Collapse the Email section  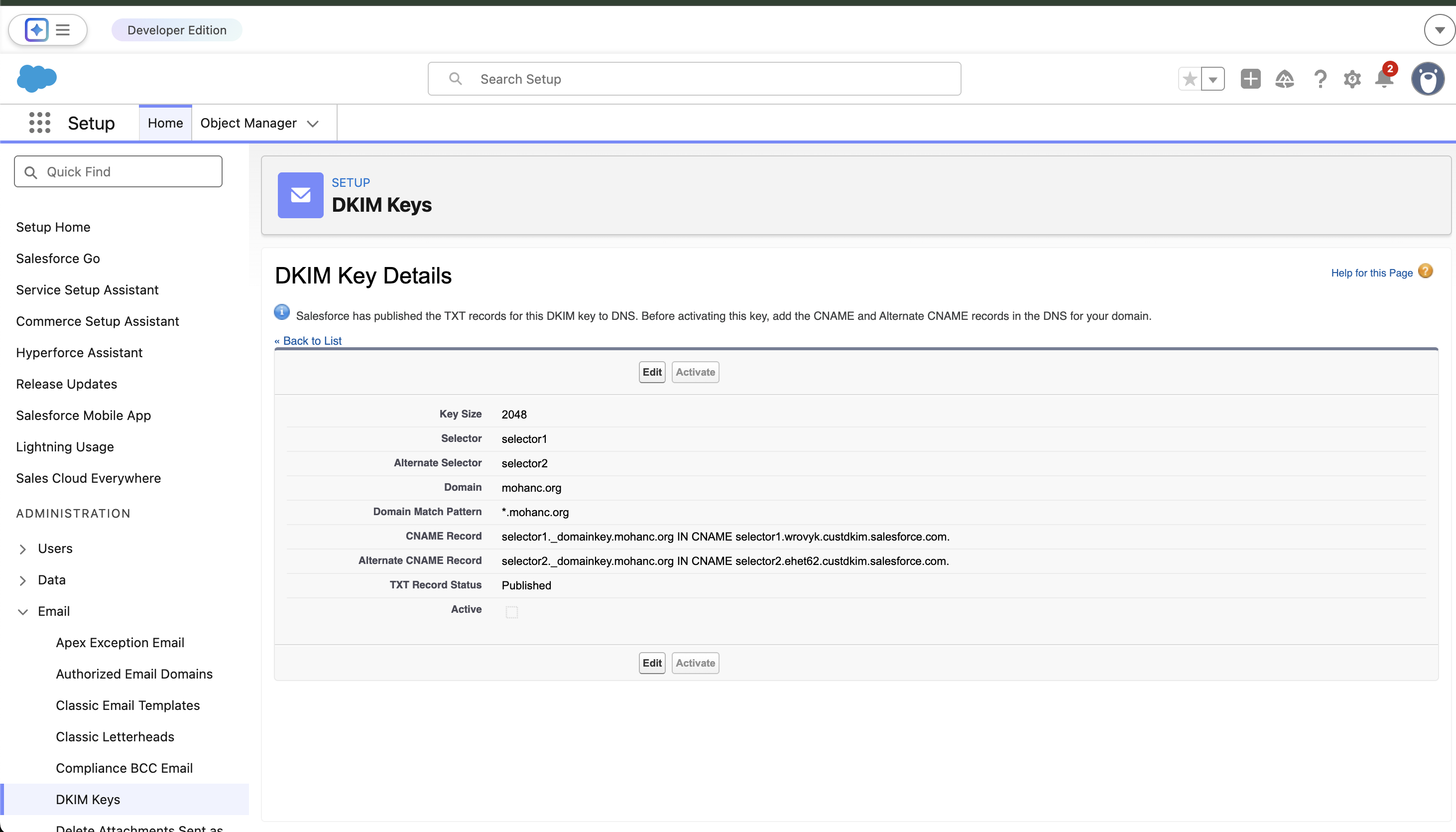(23, 612)
